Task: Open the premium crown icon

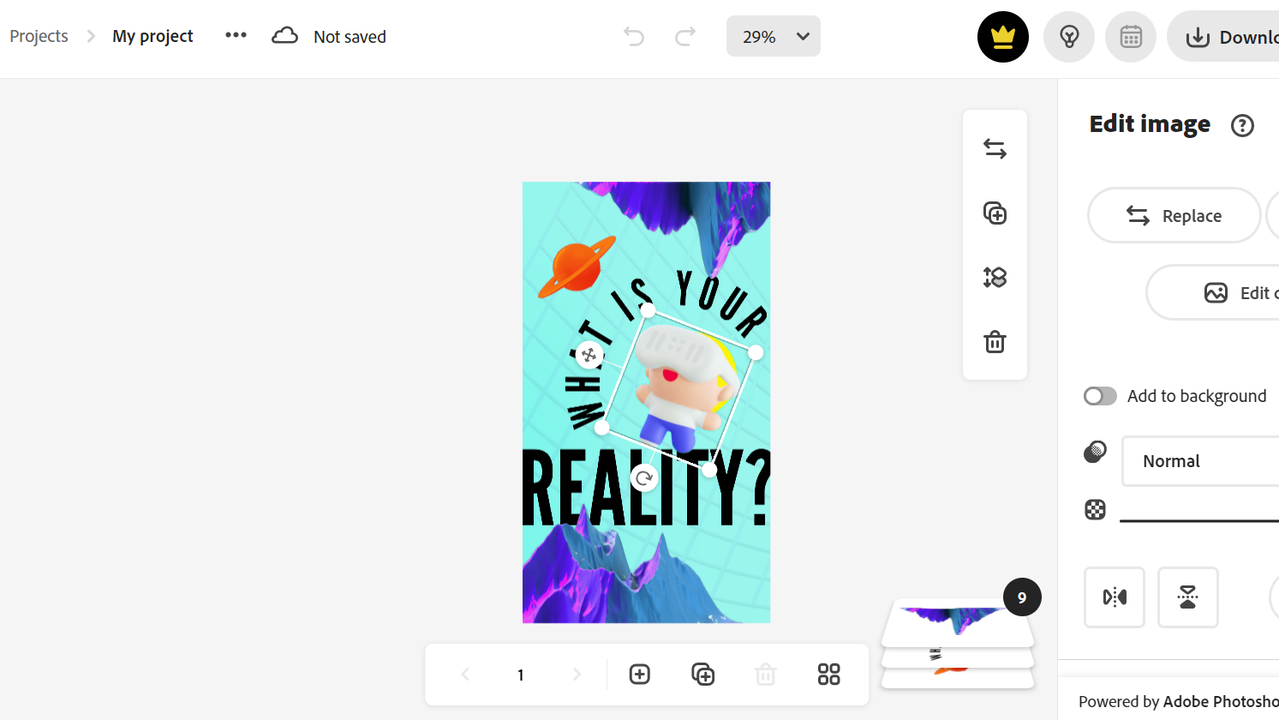Action: (x=1003, y=37)
